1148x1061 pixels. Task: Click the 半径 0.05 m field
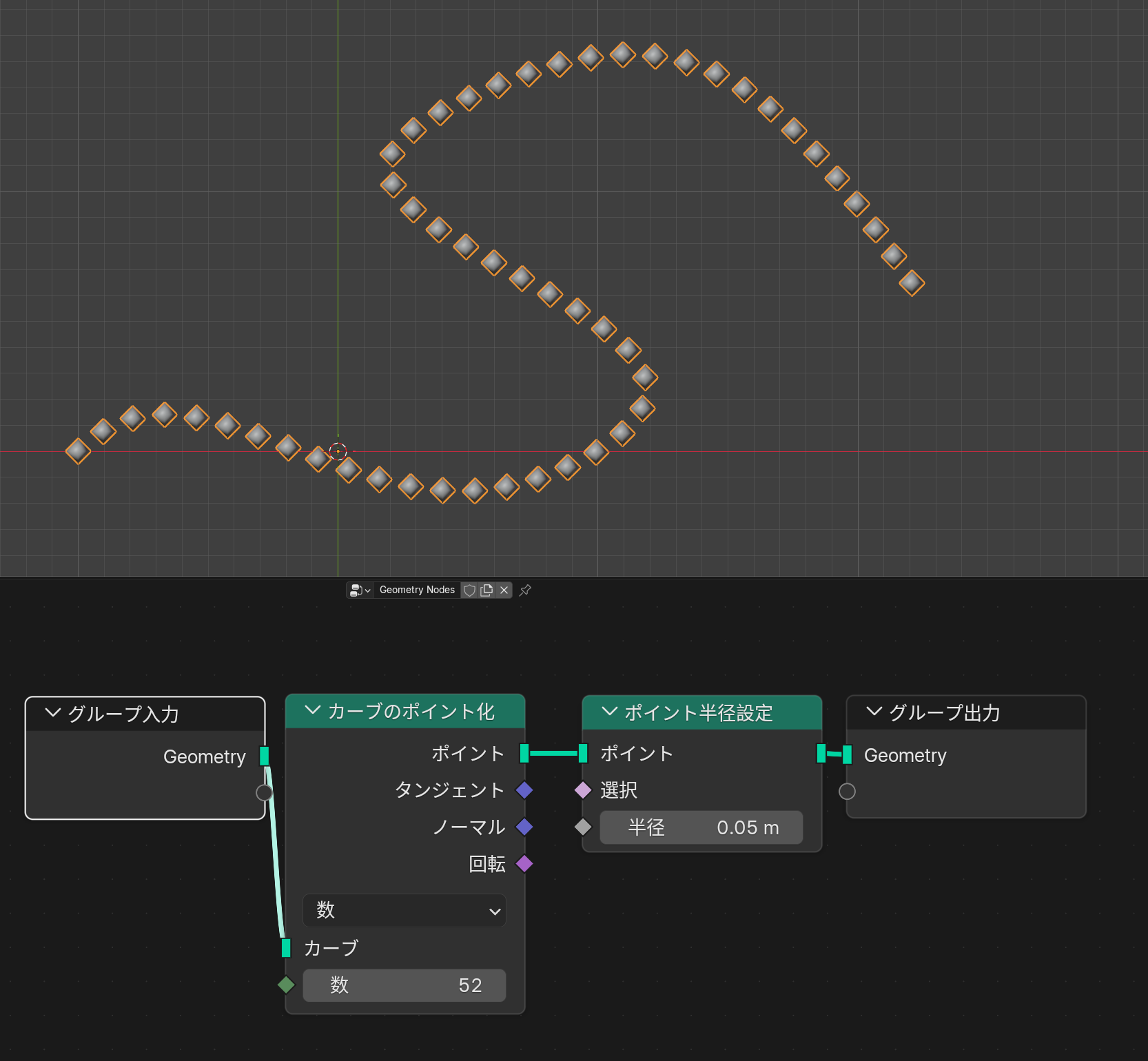coord(701,827)
